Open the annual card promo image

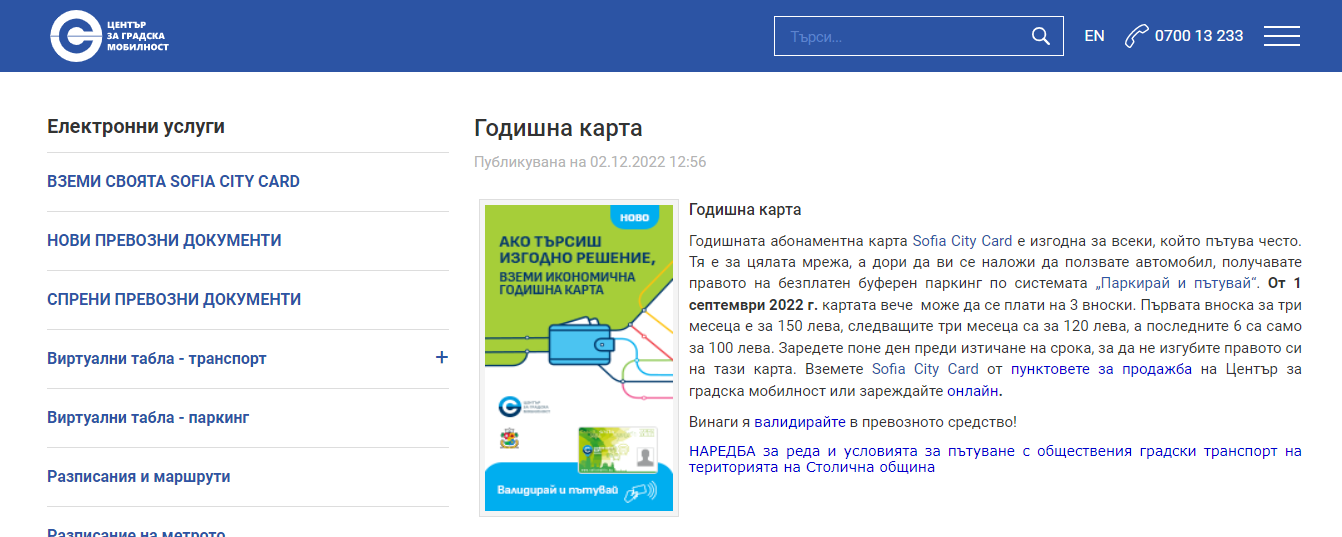(579, 358)
